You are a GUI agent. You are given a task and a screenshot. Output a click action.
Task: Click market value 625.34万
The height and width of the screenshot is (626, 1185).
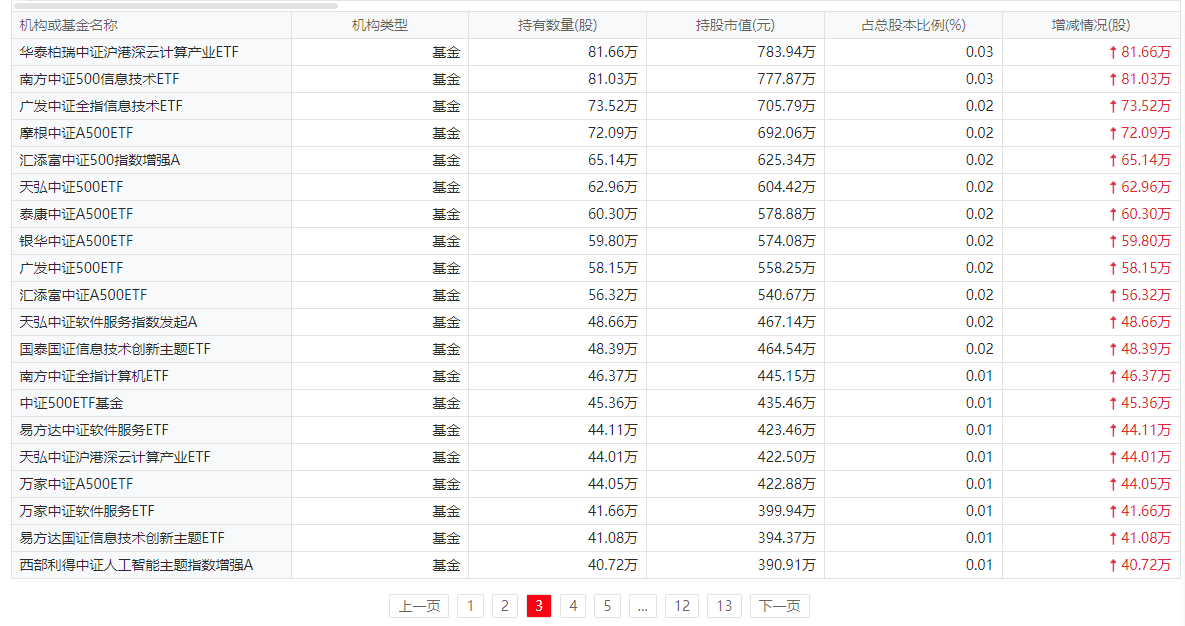786,160
